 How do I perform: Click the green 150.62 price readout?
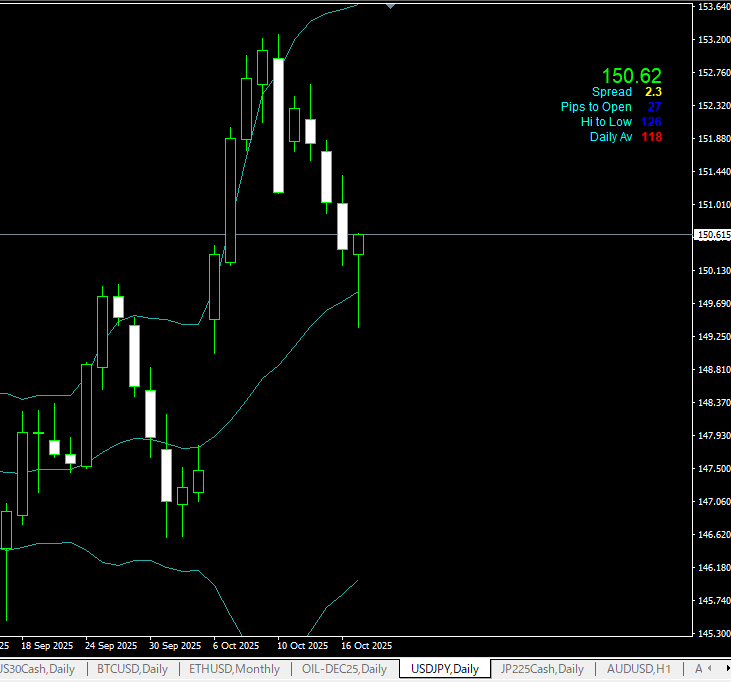pos(631,76)
